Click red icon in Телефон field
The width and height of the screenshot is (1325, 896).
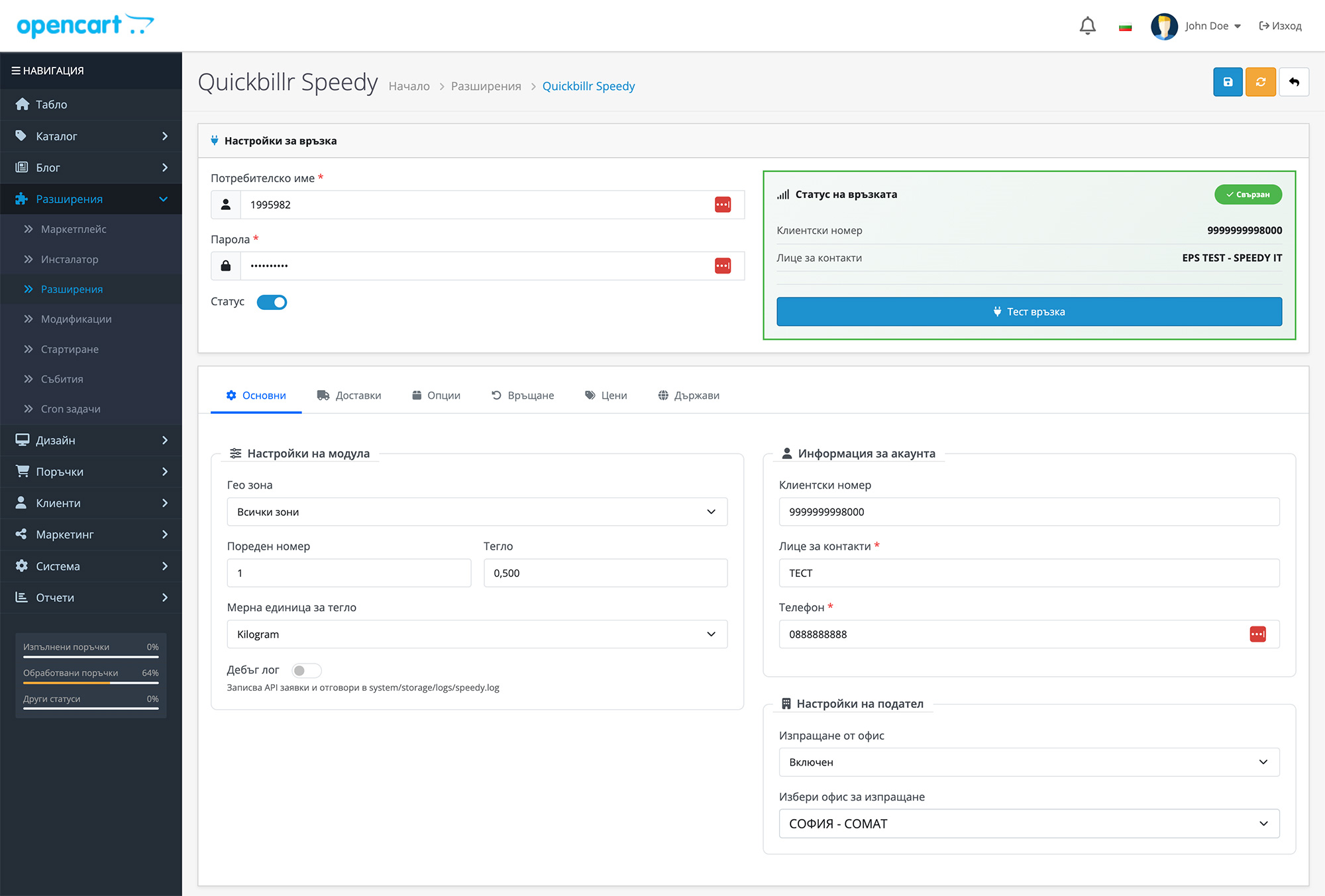click(x=1257, y=634)
